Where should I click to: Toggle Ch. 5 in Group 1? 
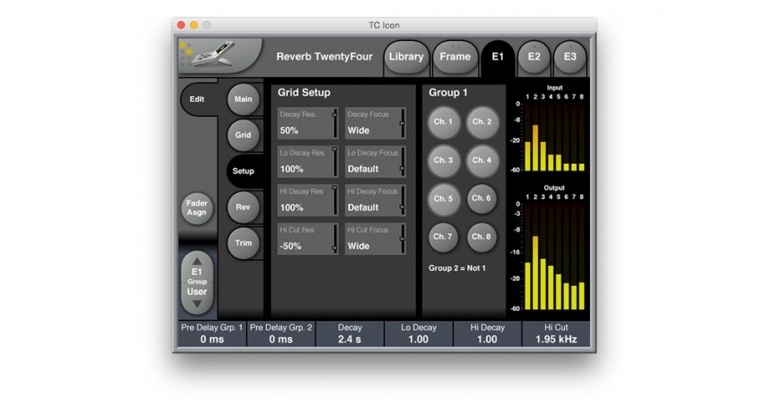click(x=443, y=198)
